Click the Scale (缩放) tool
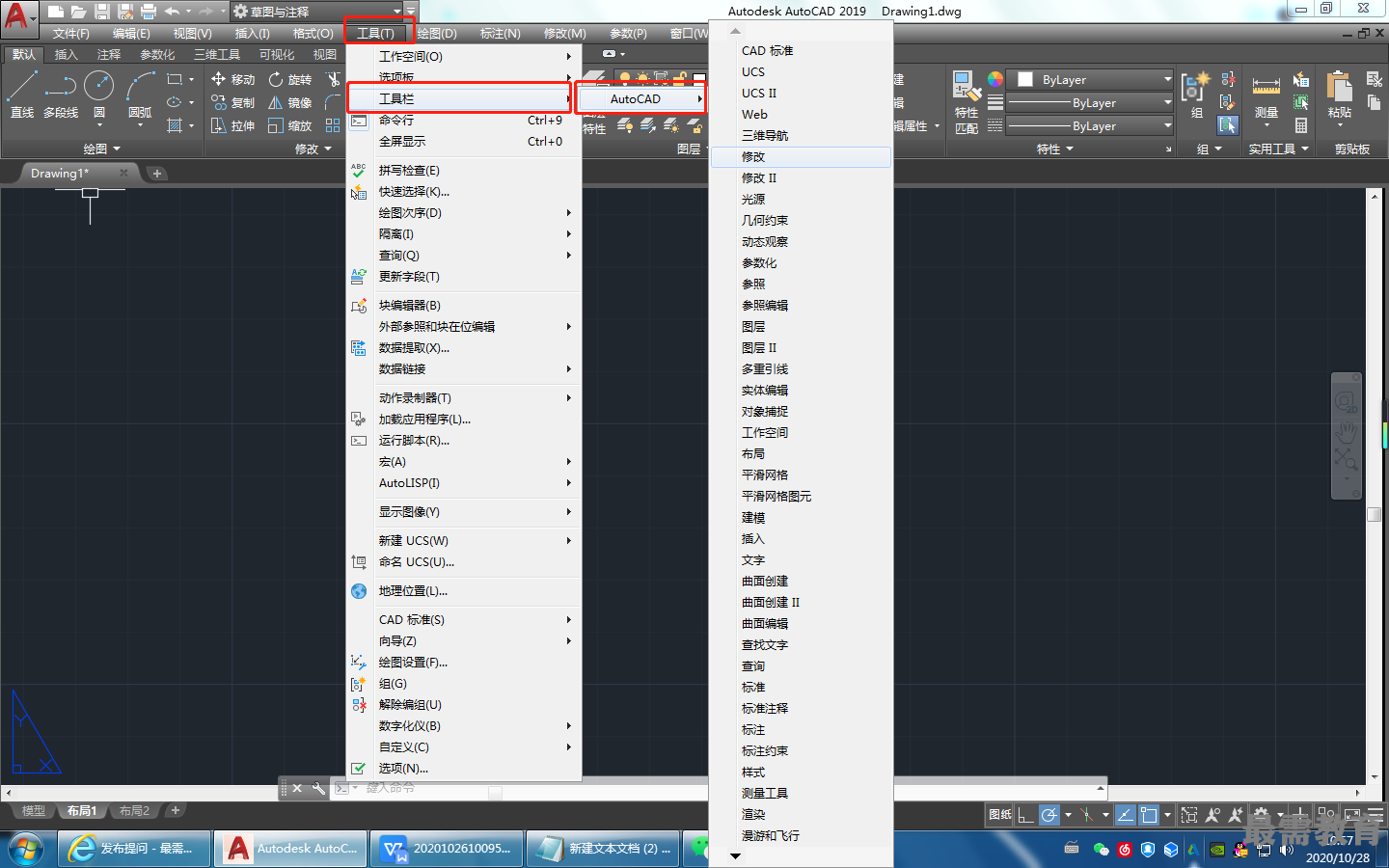The image size is (1389, 868). [289, 125]
